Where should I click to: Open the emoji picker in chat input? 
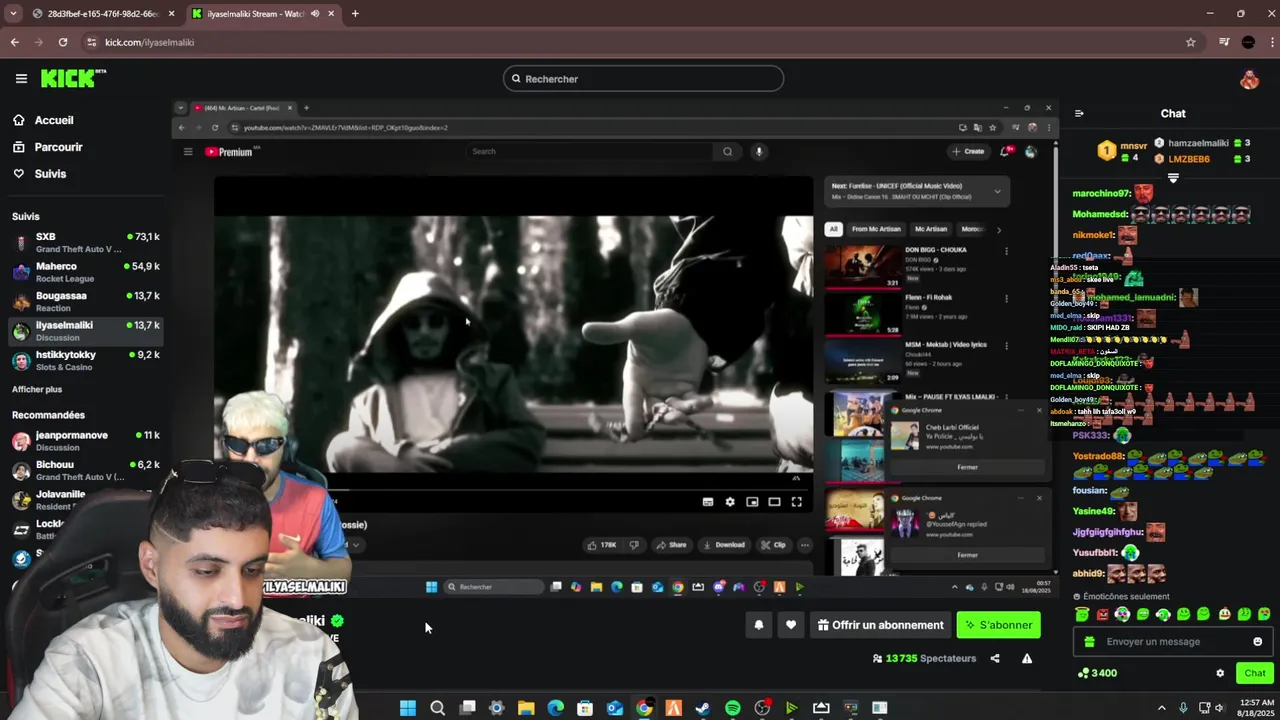coord(1258,641)
